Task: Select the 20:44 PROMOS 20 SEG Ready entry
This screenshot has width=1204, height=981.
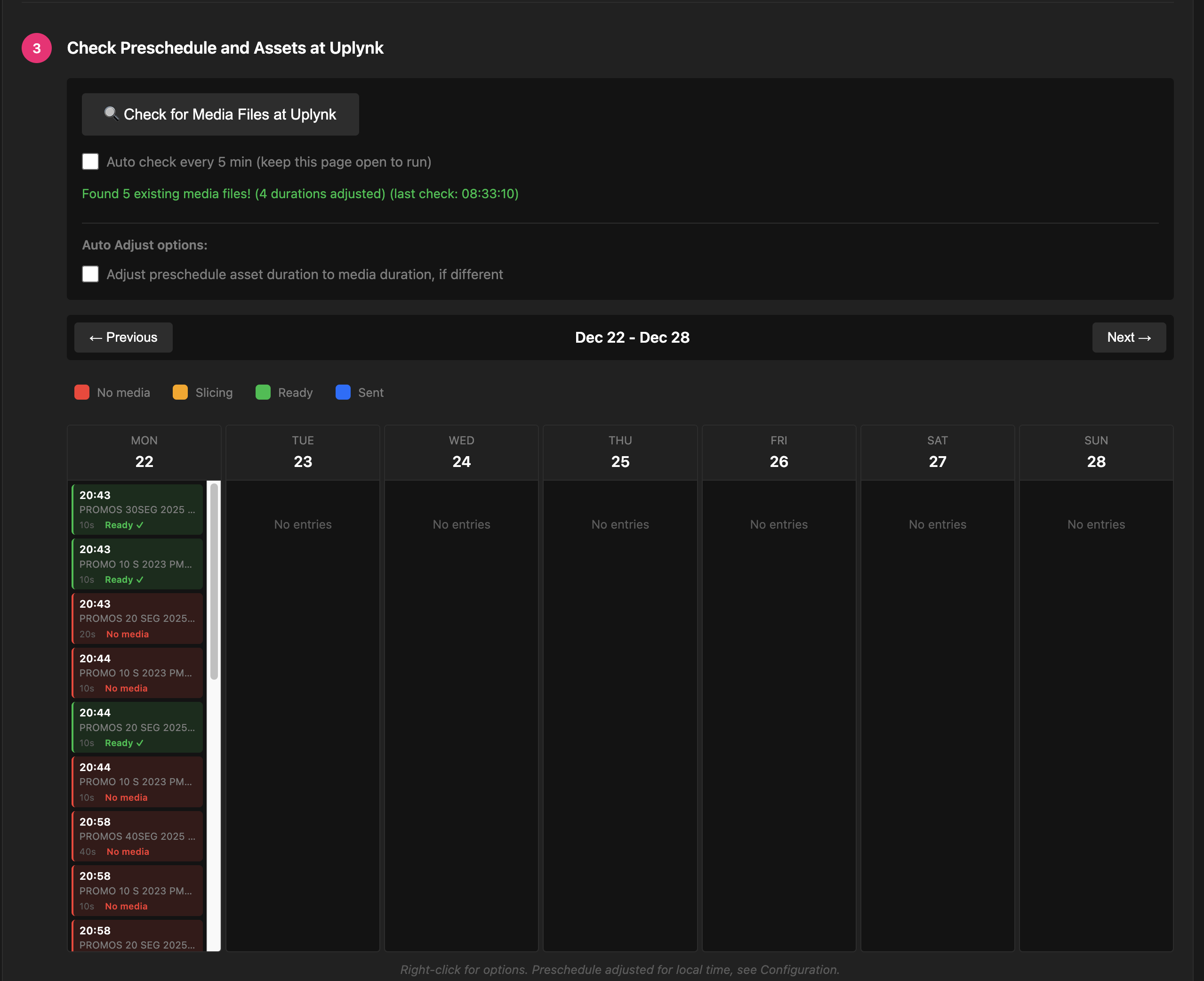Action: click(137, 727)
